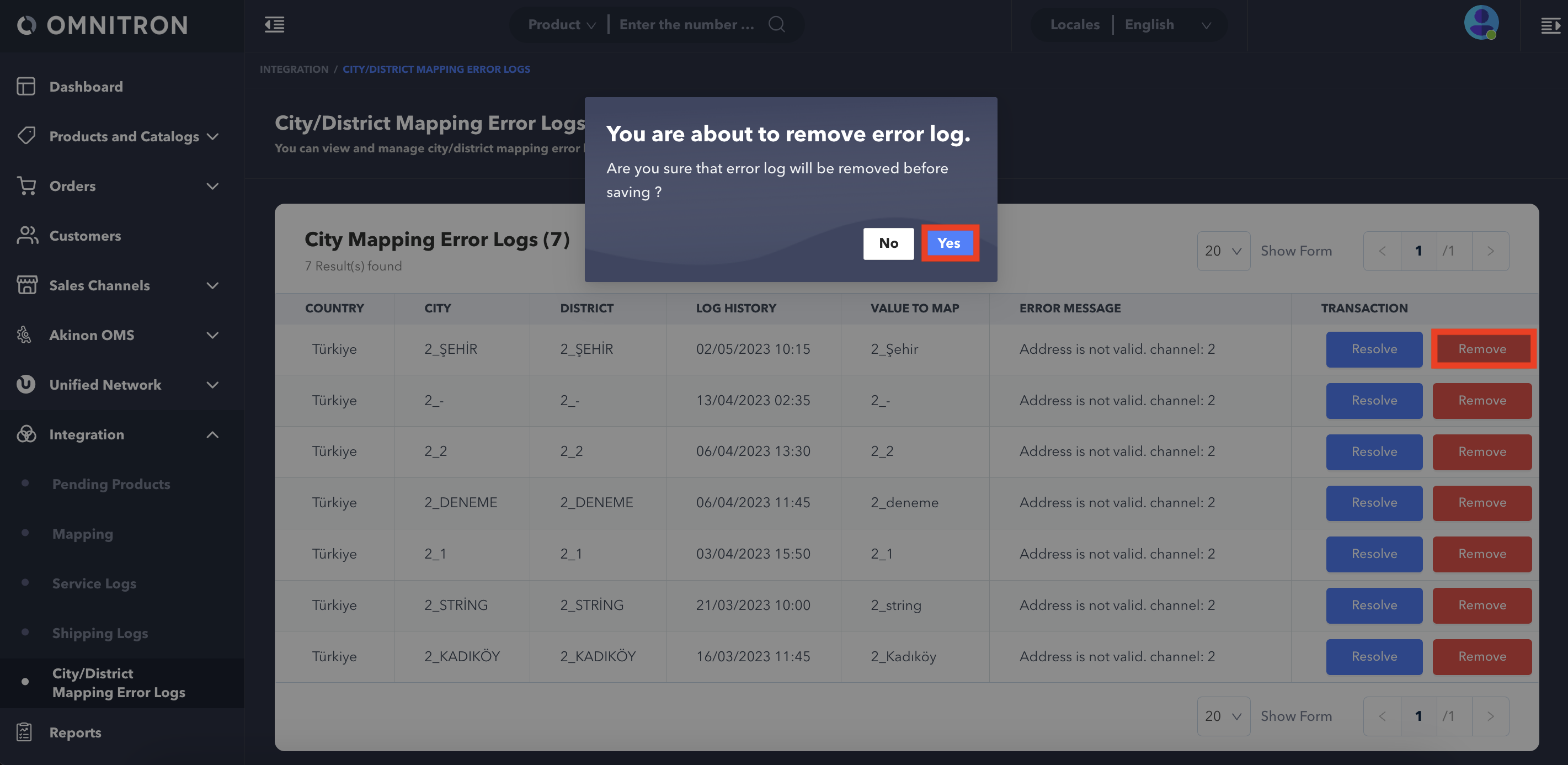Open Pending Products menu item

(111, 484)
